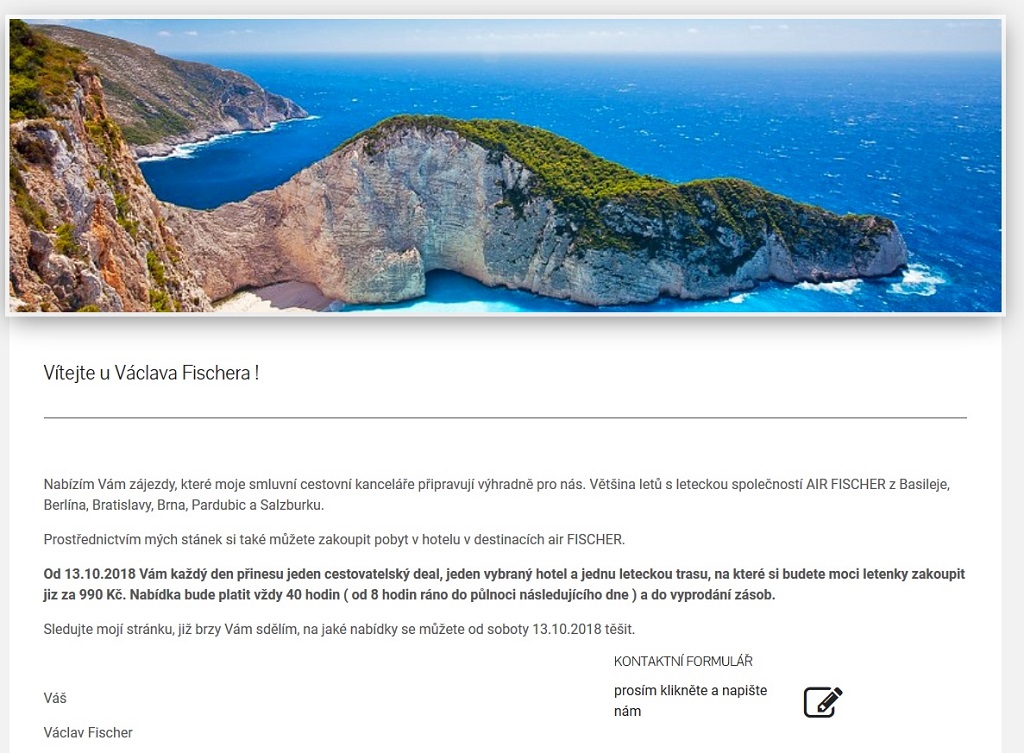Screen dimensions: 1024x753
Task: Open the KONTAKTNÍ FORMULÁŘ heading link
Action: coord(683,661)
